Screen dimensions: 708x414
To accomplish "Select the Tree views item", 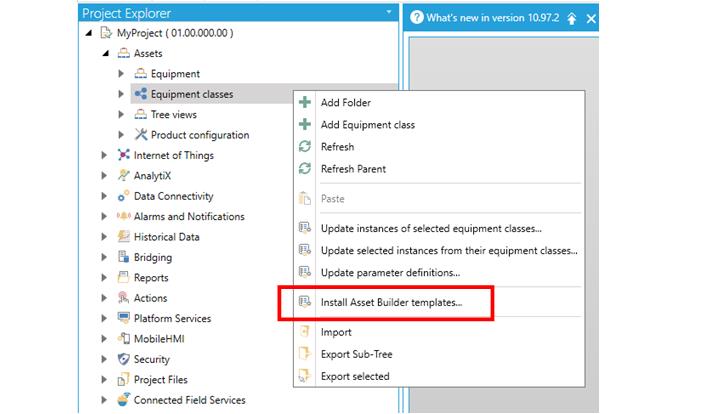I will click(x=173, y=115).
